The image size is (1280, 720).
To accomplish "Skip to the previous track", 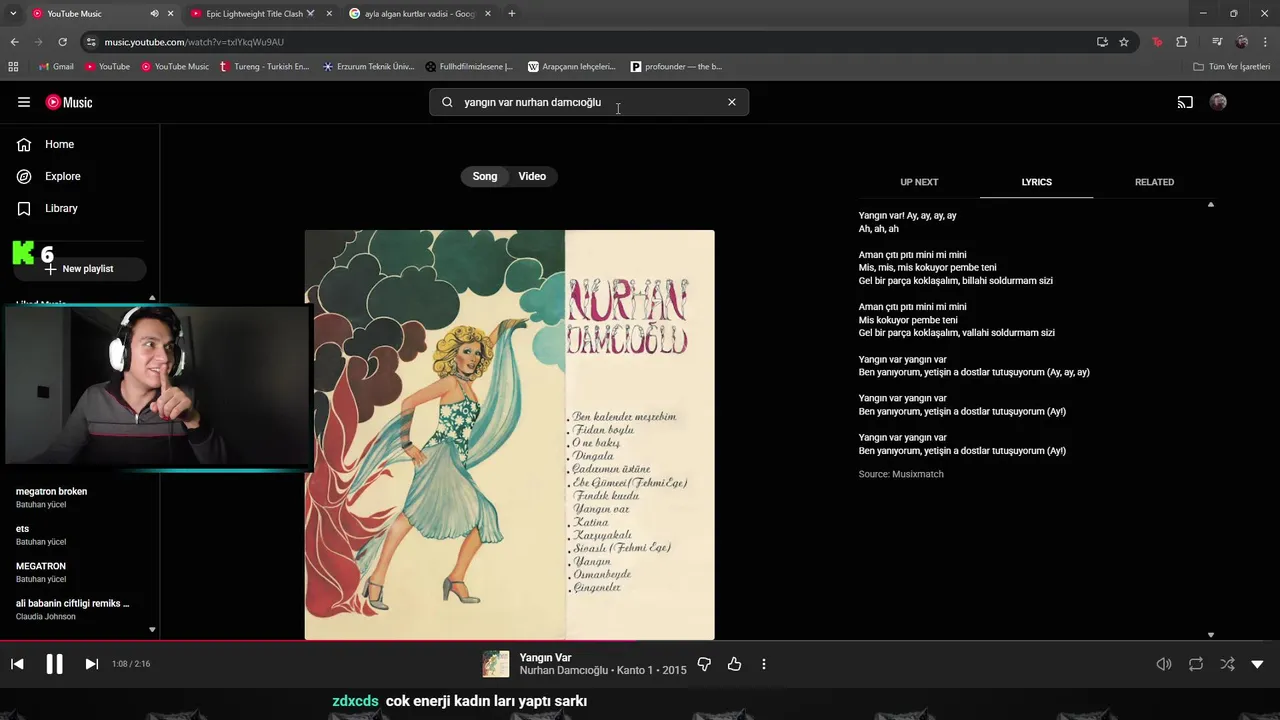I will pos(17,664).
